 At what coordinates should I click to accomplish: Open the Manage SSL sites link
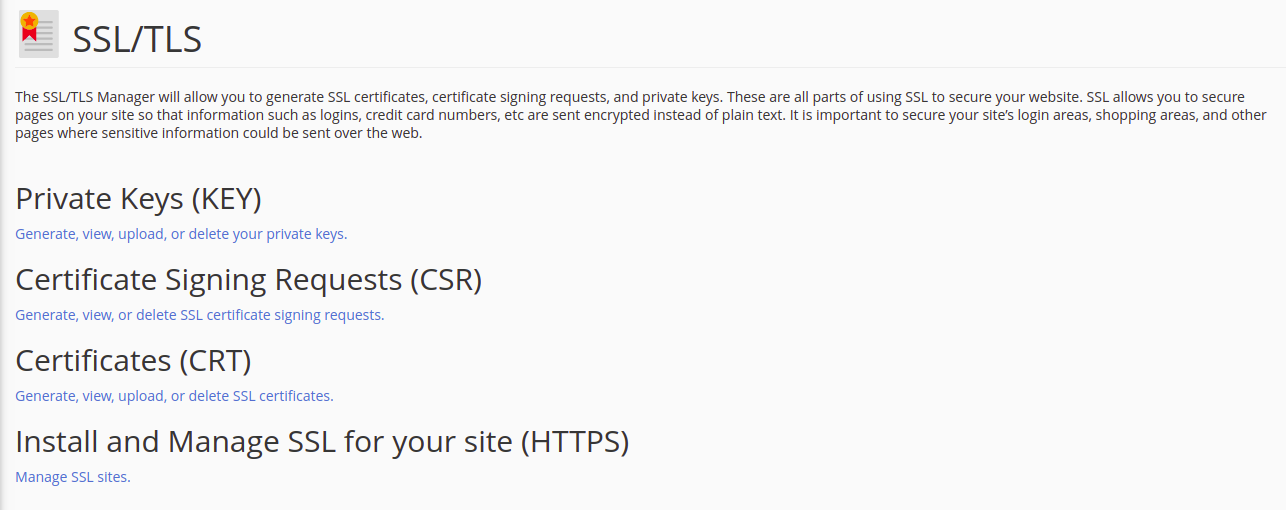[73, 477]
